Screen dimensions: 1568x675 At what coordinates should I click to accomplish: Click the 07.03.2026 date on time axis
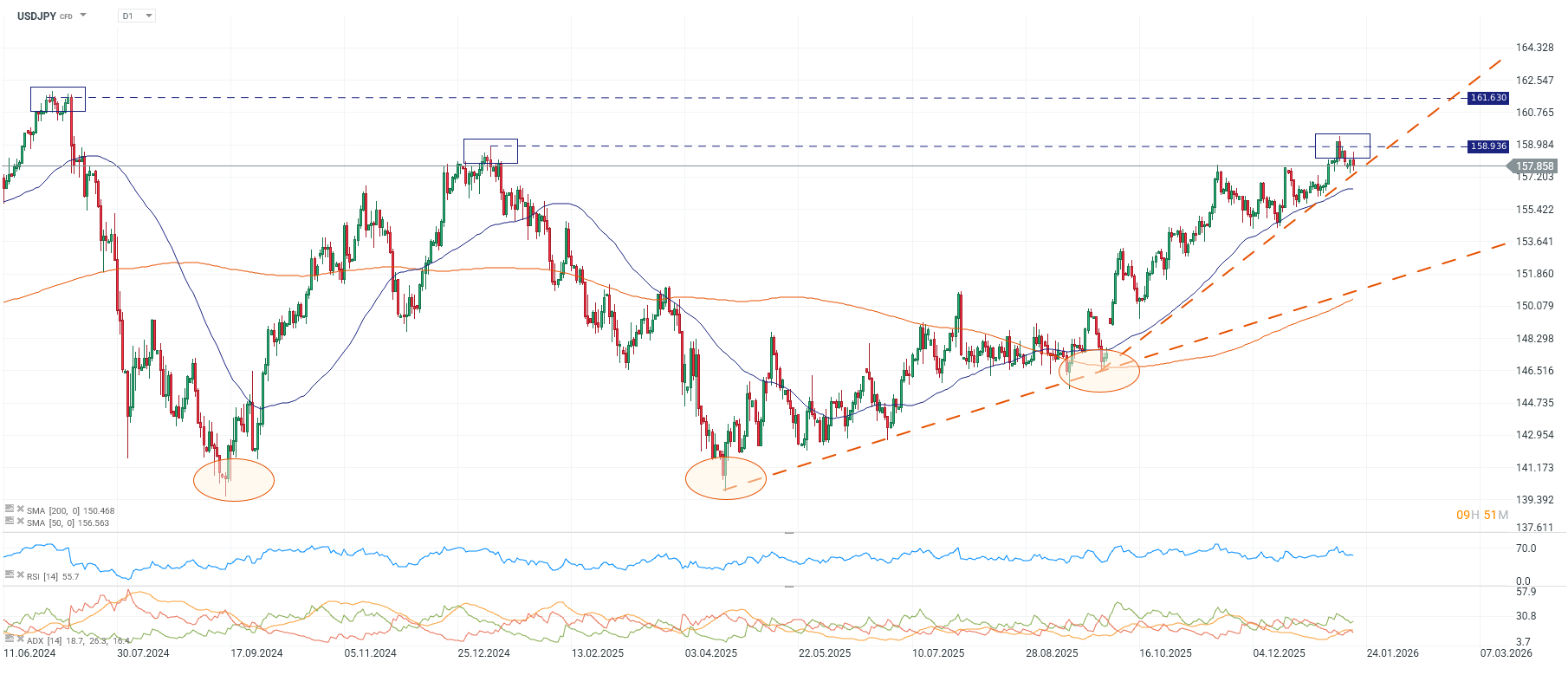[x=1506, y=653]
